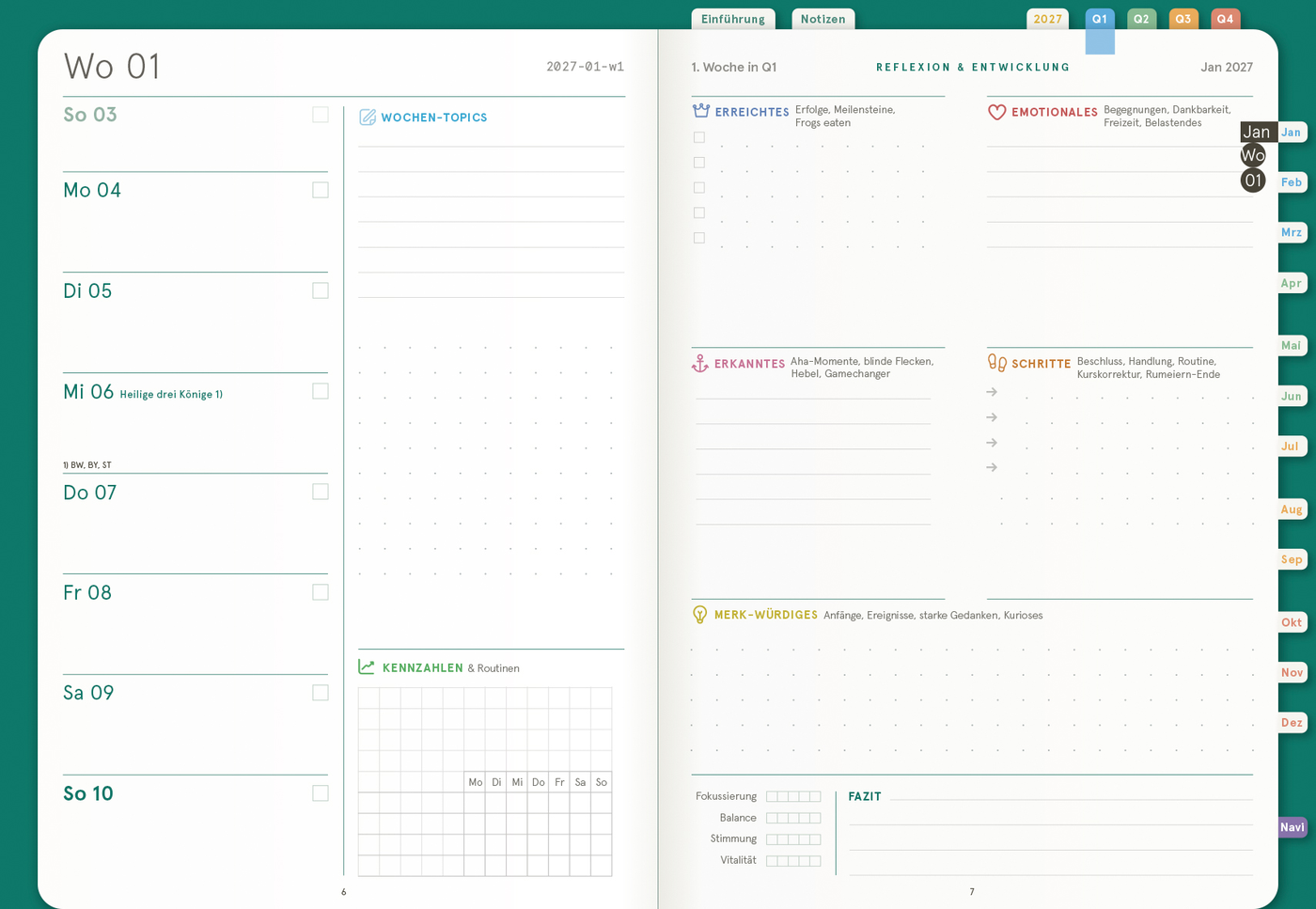Click the Kennzahlen chart icon
This screenshot has height=909, width=1316.
[367, 667]
